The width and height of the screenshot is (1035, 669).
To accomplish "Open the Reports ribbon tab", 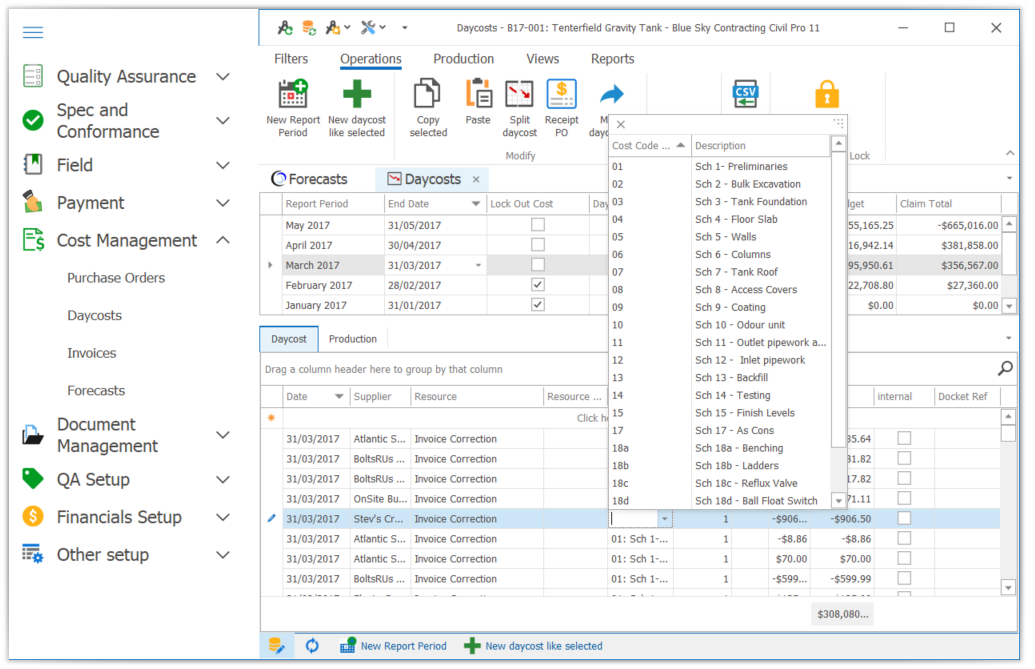I will coord(613,59).
